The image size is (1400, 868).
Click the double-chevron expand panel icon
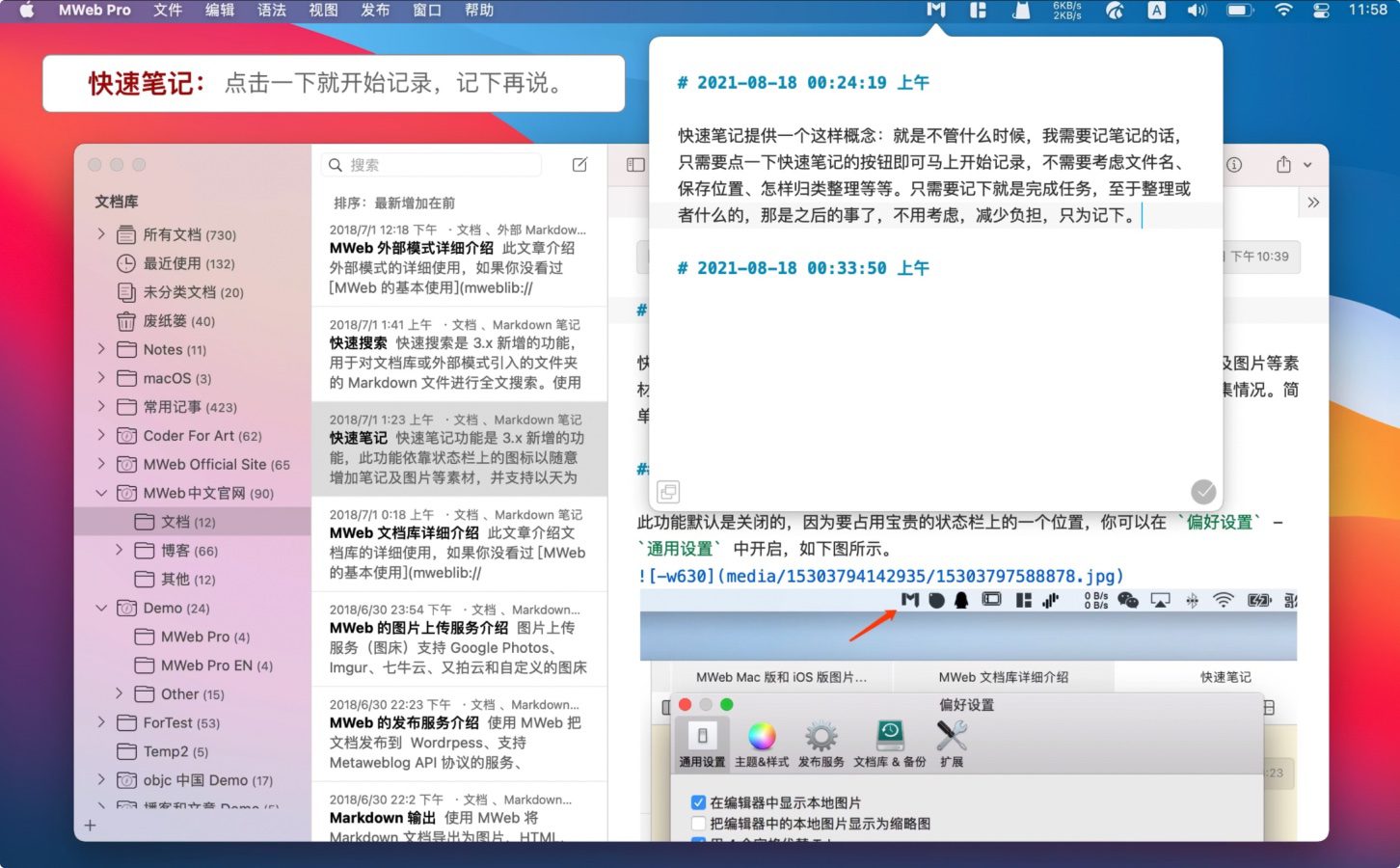tap(1312, 203)
